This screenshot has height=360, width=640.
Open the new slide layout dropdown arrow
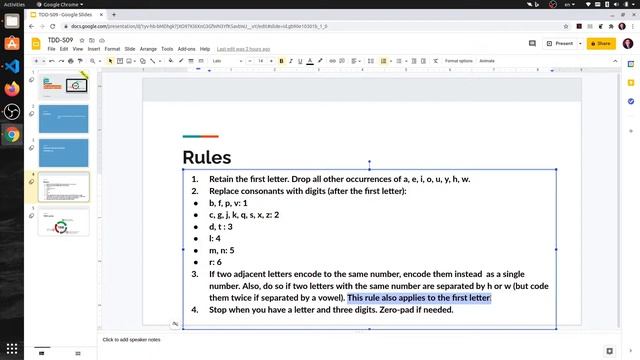(43, 61)
